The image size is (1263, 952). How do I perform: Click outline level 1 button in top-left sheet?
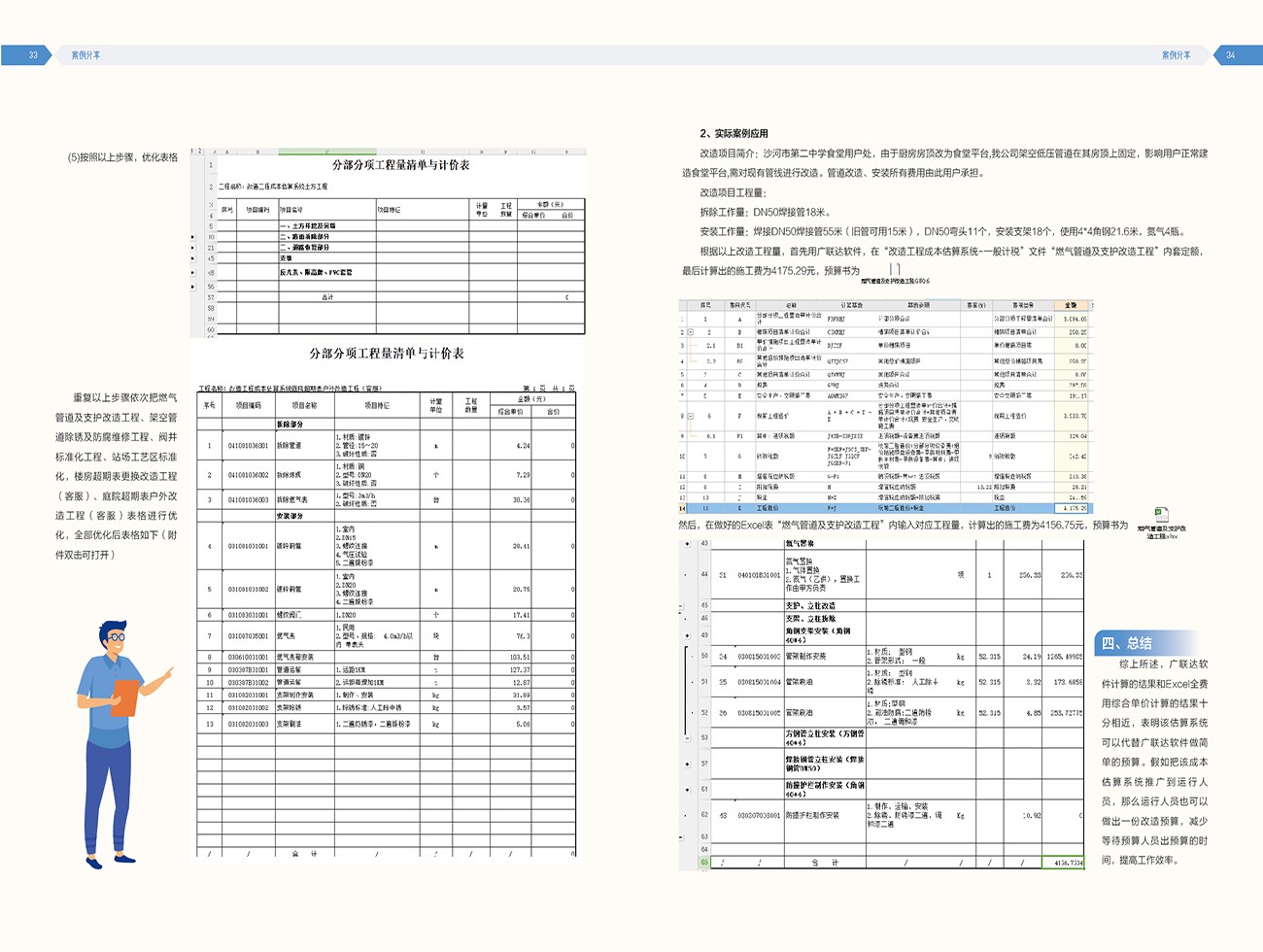tap(192, 152)
